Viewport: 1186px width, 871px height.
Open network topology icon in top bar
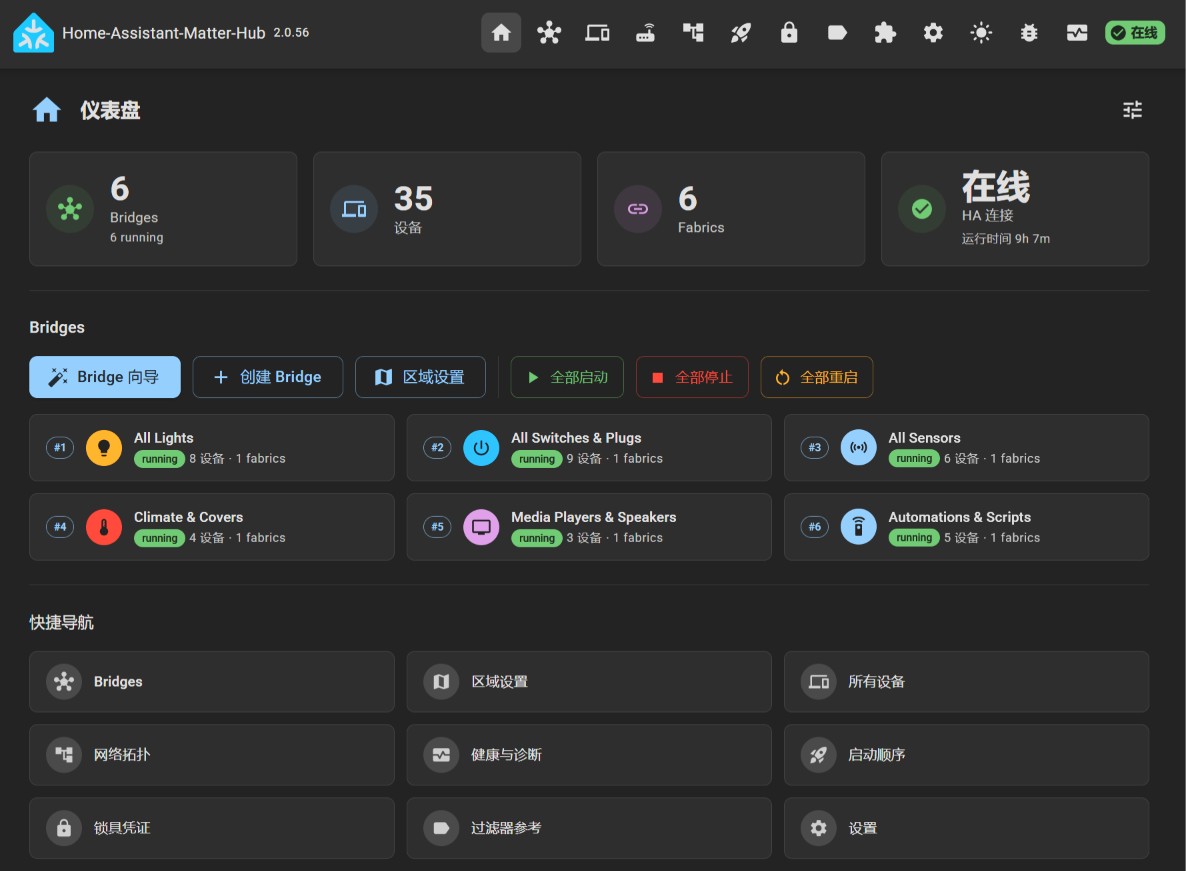pyautogui.click(x=693, y=33)
